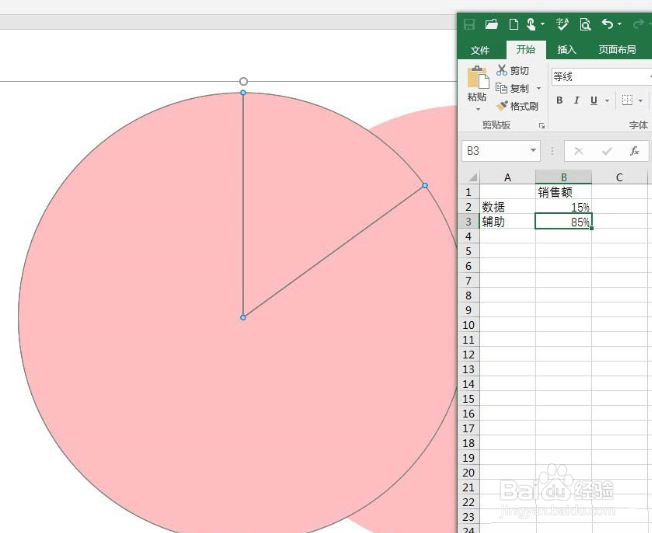Viewport: 652px width, 533px height.
Task: Open the 剪贴板 dialog launcher
Action: [x=541, y=126]
